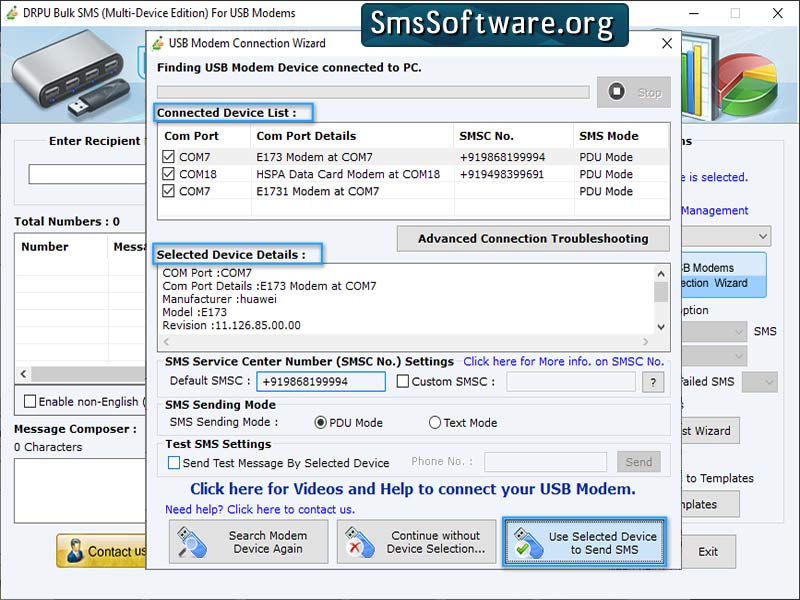
Task: Click up arrow in Selected Device Details scrollbar
Action: (x=661, y=274)
